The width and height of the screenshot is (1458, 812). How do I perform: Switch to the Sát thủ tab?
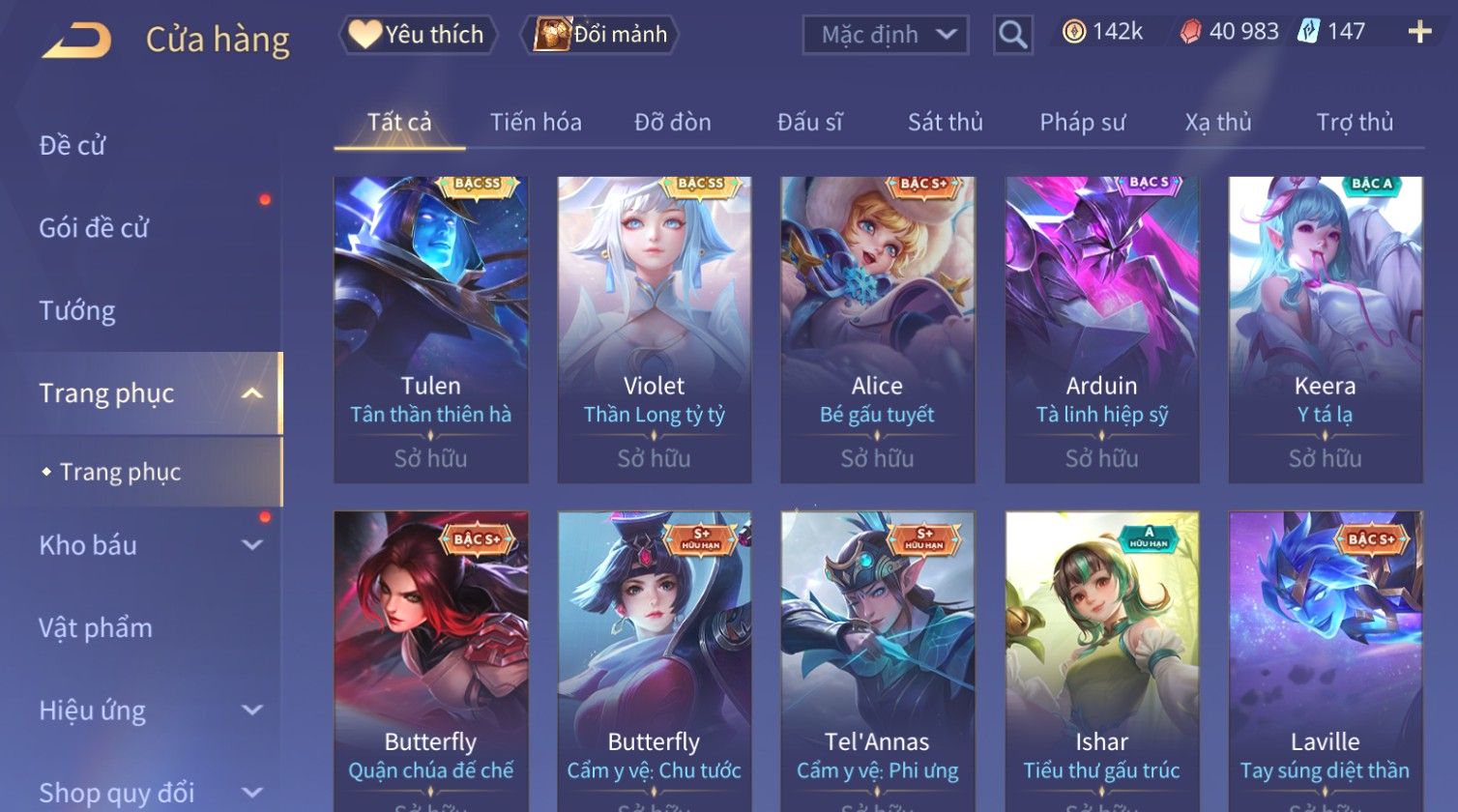(x=945, y=123)
